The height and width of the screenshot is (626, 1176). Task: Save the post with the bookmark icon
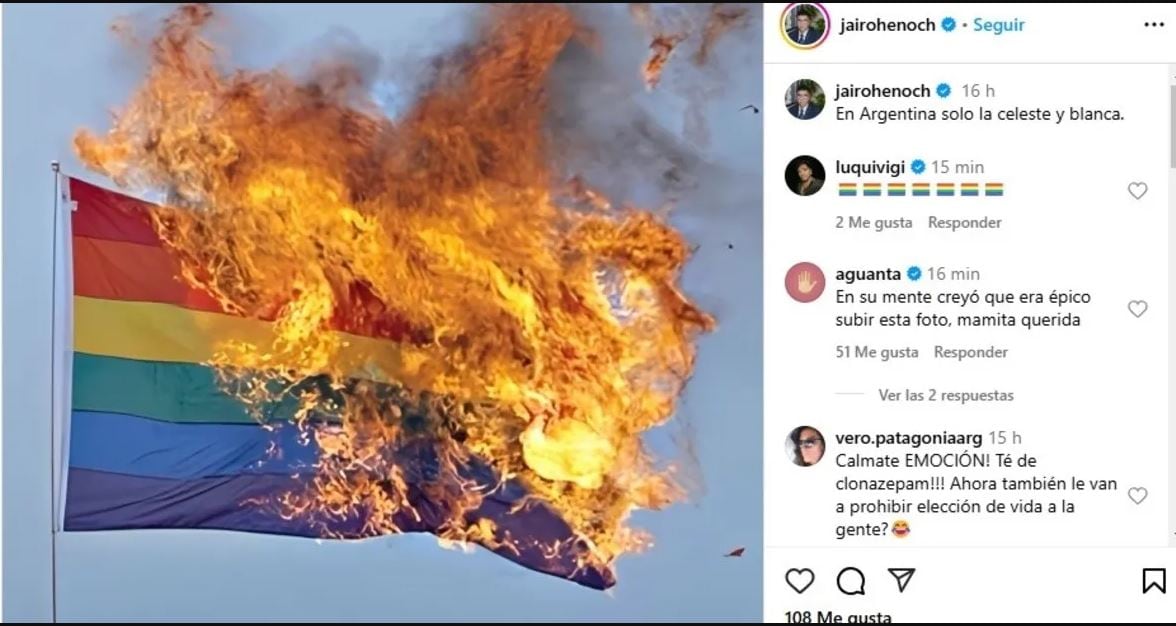coord(1154,581)
